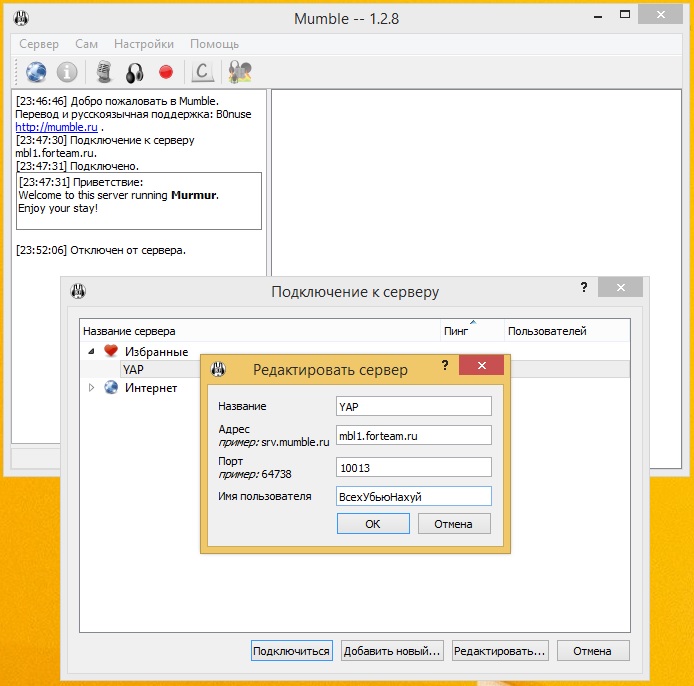Viewport: 694px width, 686px height.
Task: Open Audio Wizard users icon
Action: [x=239, y=72]
